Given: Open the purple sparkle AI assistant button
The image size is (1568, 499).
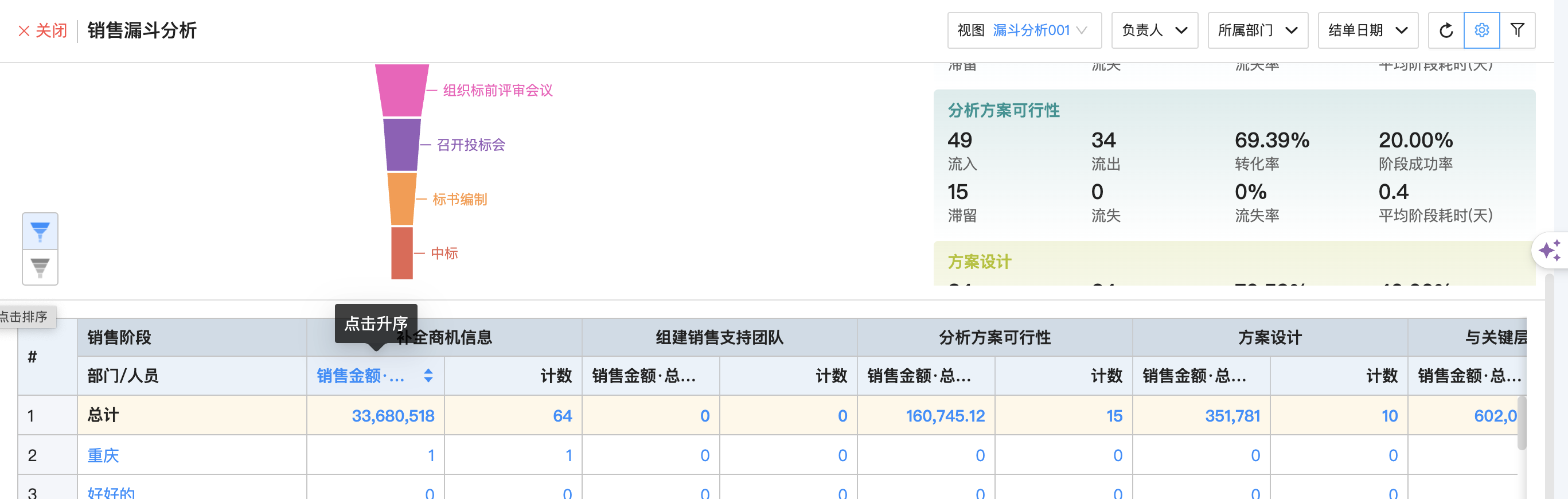Looking at the screenshot, I should [1549, 250].
